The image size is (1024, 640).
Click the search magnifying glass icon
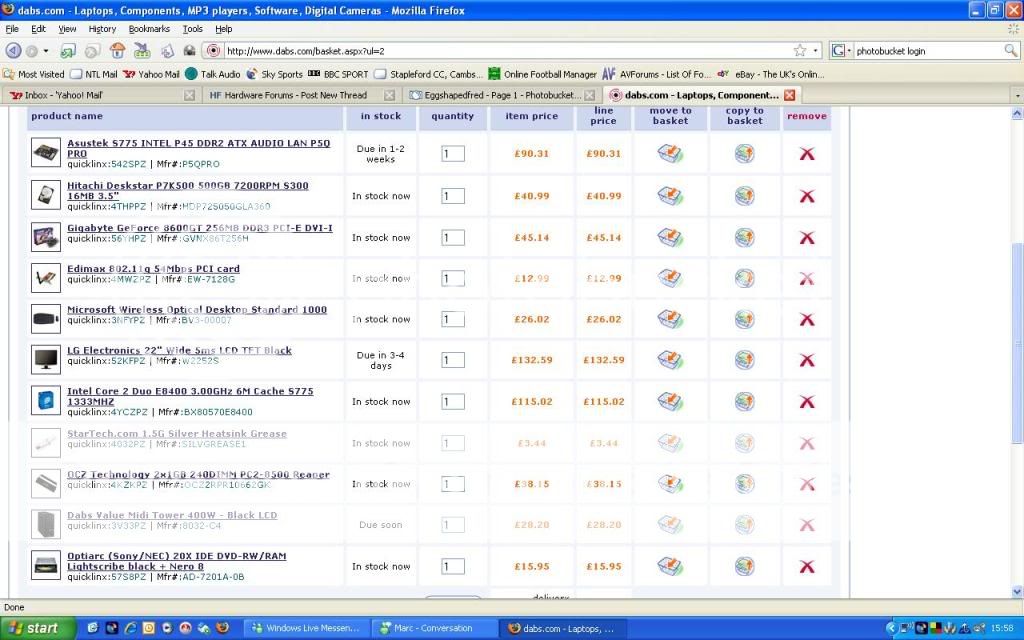[x=1011, y=50]
